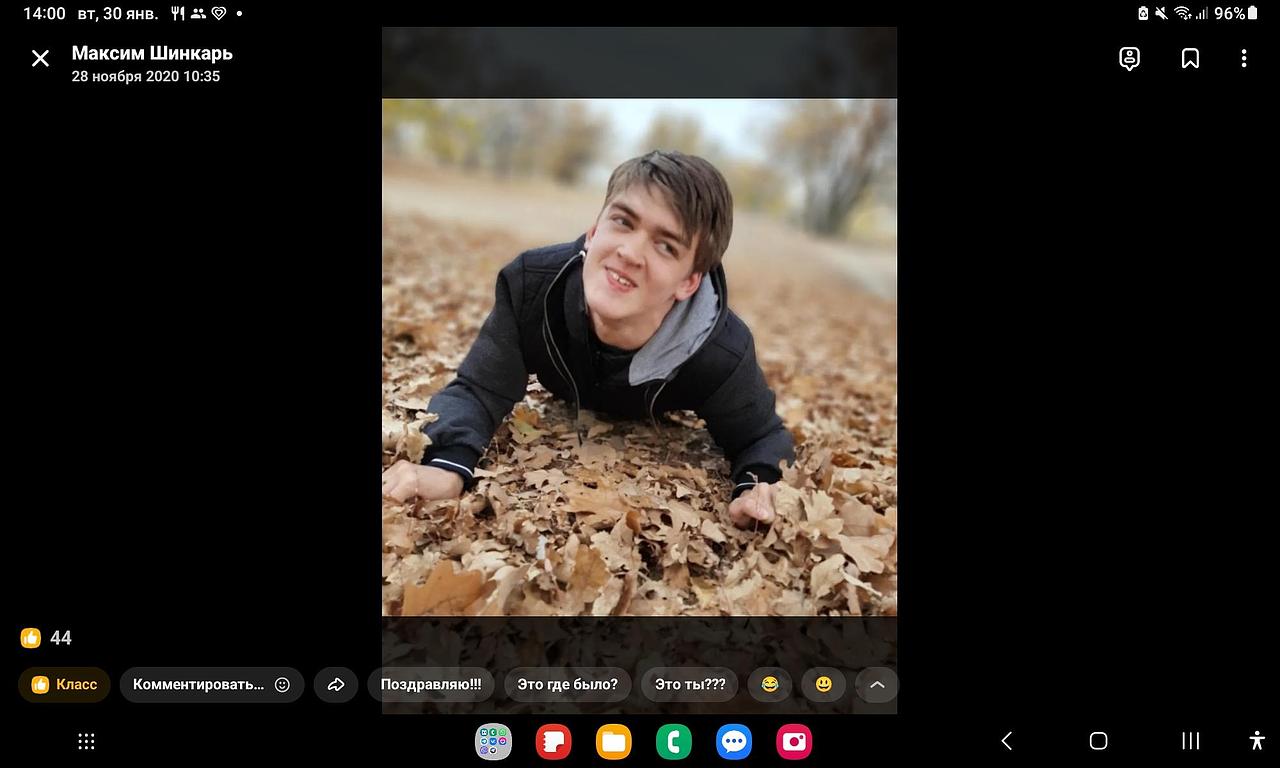Choose the Это где было? quick reply
Viewport: 1280px width, 768px height.
567,685
